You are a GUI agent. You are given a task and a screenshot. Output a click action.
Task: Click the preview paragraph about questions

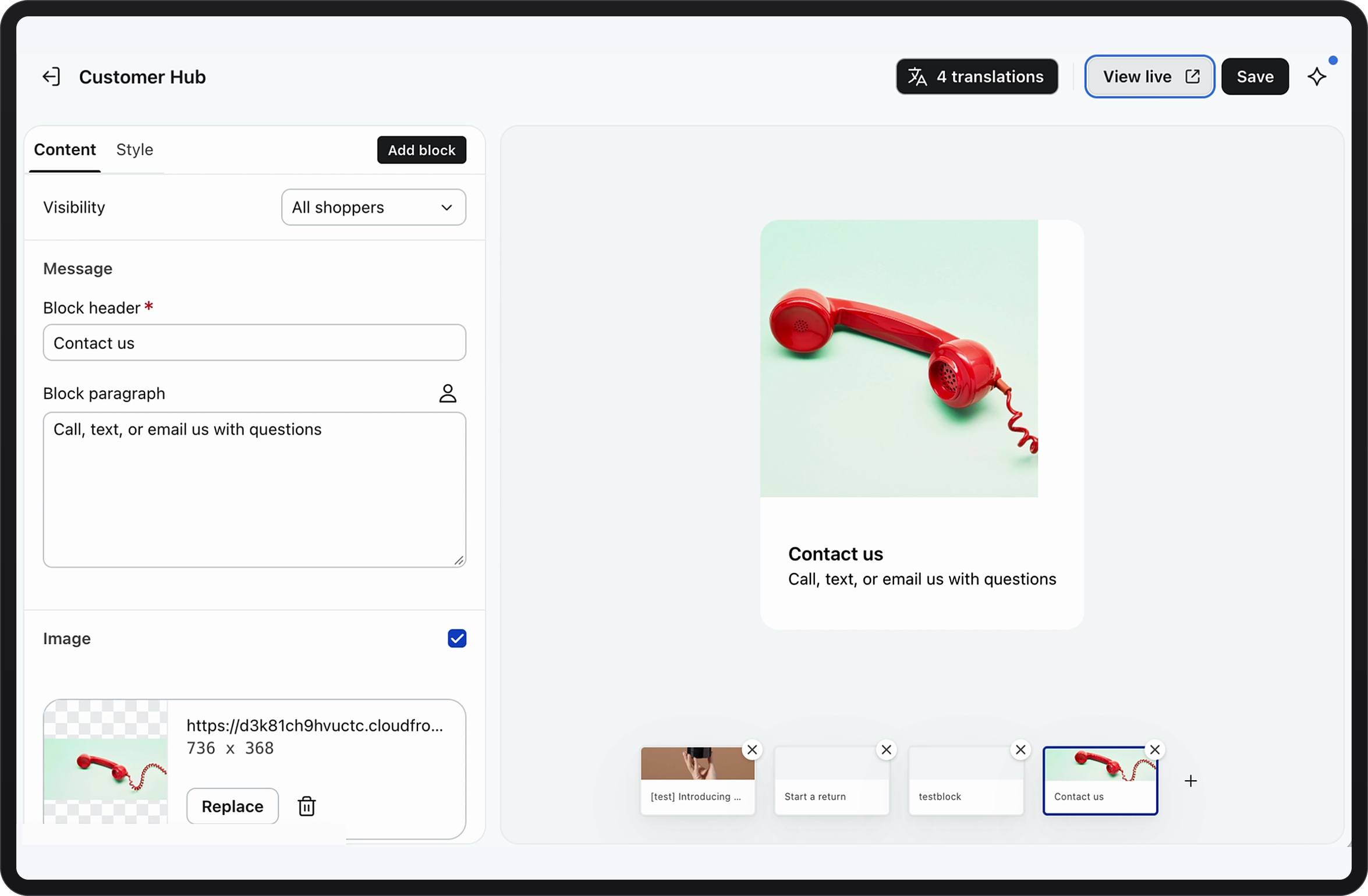pyautogui.click(x=922, y=579)
